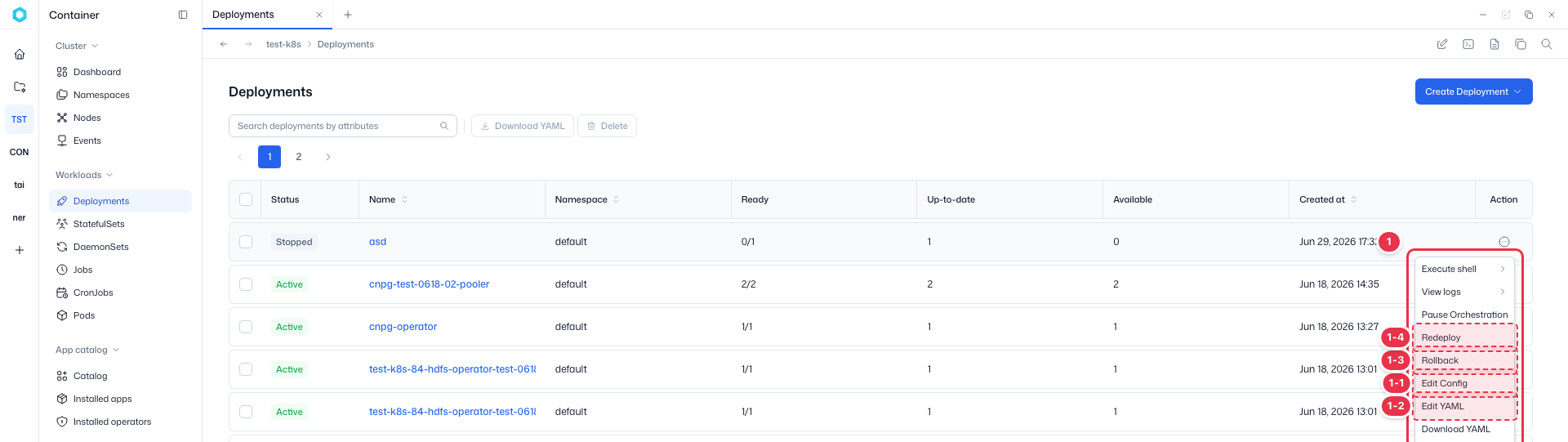Viewport: 1568px width, 442px height.
Task: Collapse the Workloads section
Action: 84,175
